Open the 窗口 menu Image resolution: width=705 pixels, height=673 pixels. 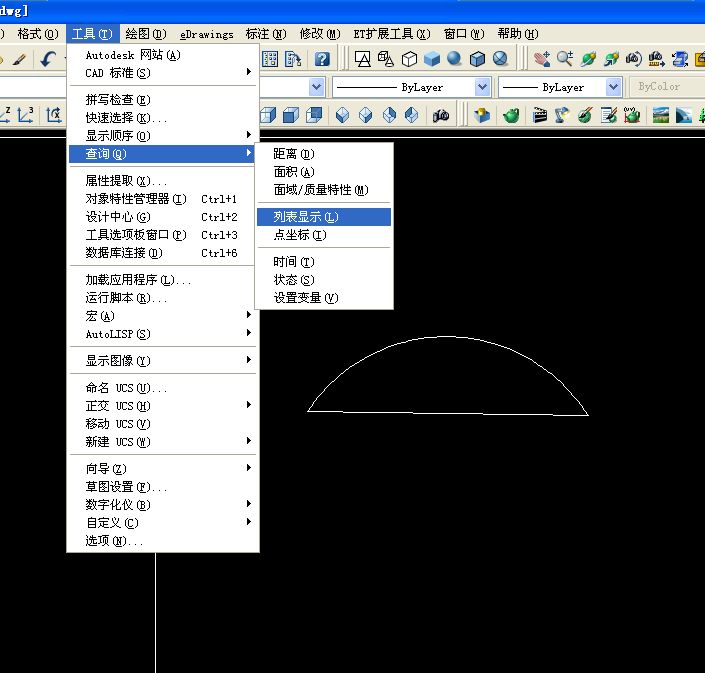click(x=464, y=34)
